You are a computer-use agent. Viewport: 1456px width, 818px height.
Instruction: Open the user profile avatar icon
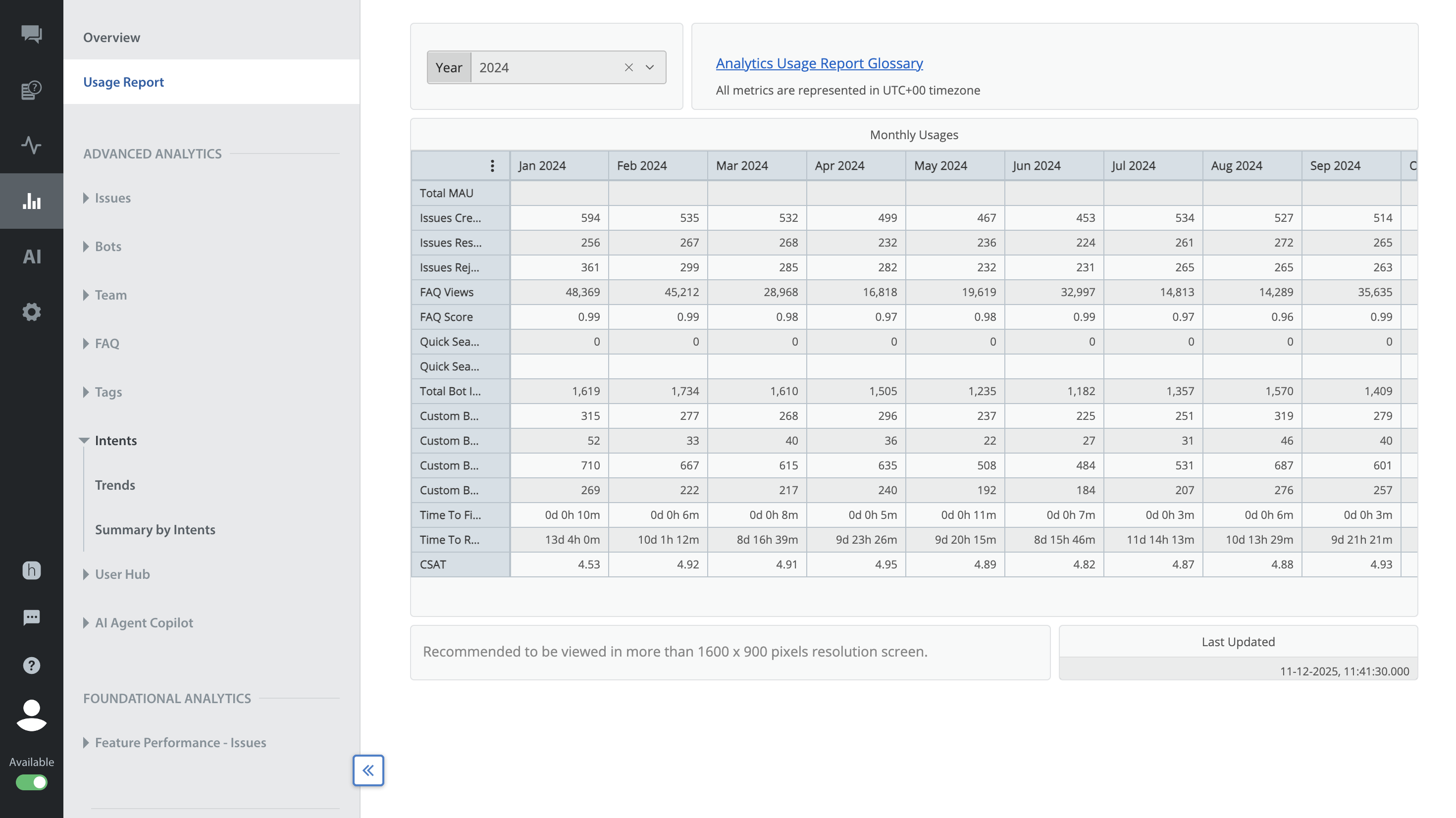(31, 715)
